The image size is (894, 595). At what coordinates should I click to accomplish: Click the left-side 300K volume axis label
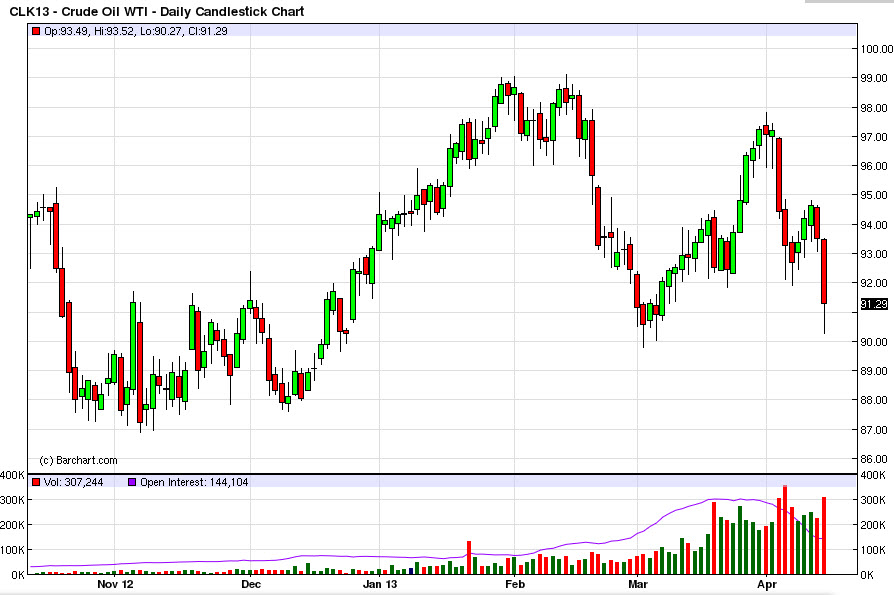pyautogui.click(x=13, y=500)
